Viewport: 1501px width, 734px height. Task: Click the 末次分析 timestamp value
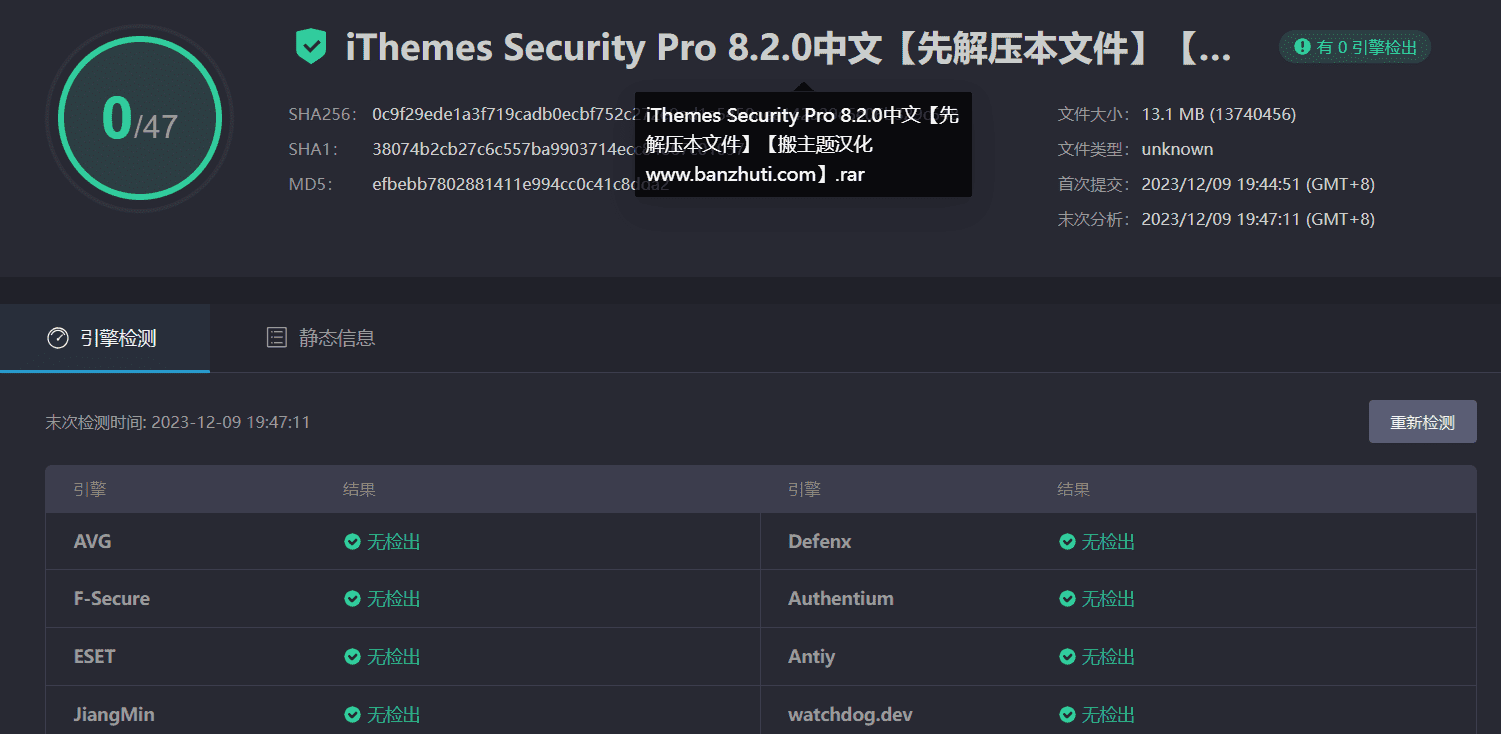(1258, 219)
